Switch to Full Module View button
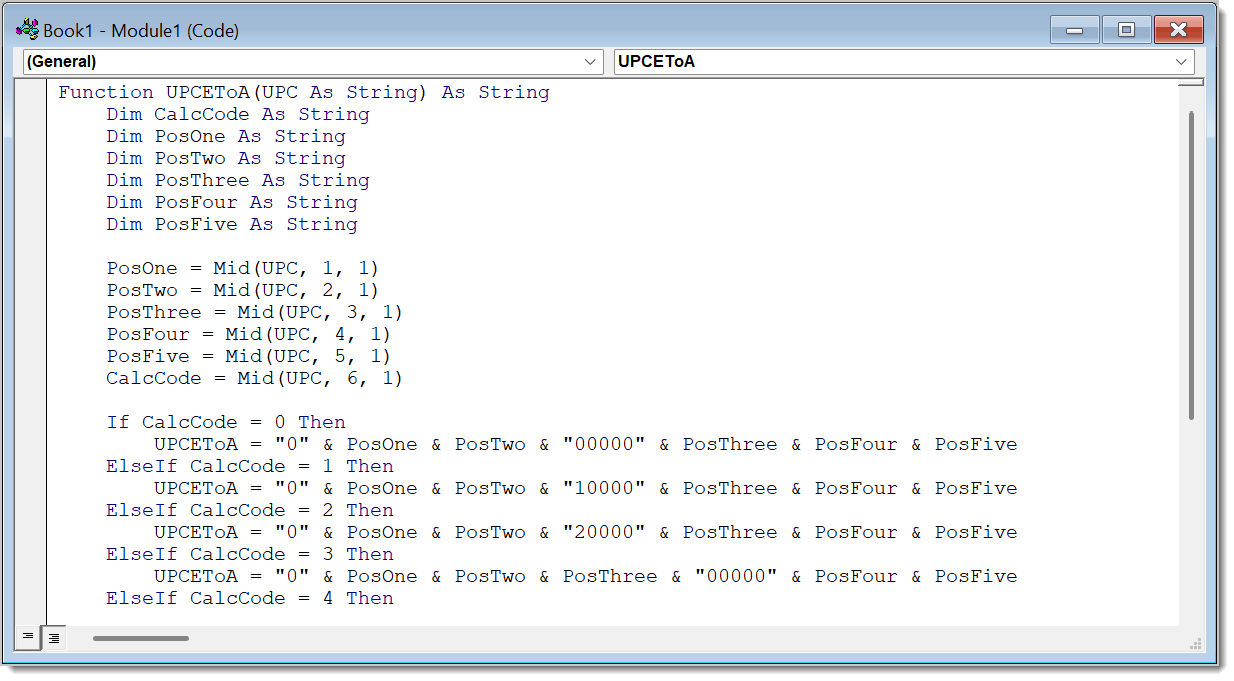 coord(53,637)
